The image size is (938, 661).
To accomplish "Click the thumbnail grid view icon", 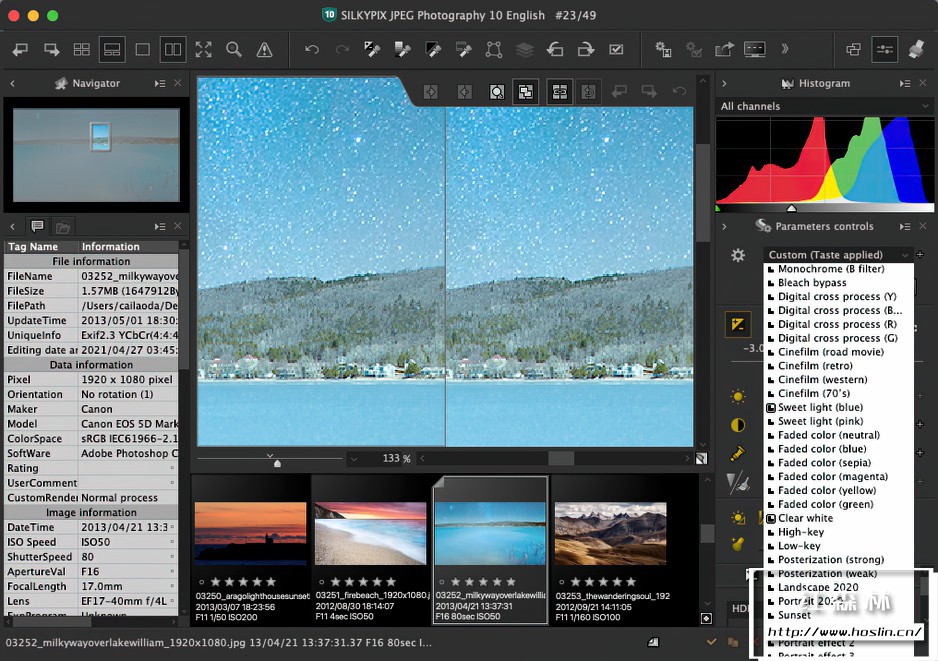I will (x=82, y=49).
